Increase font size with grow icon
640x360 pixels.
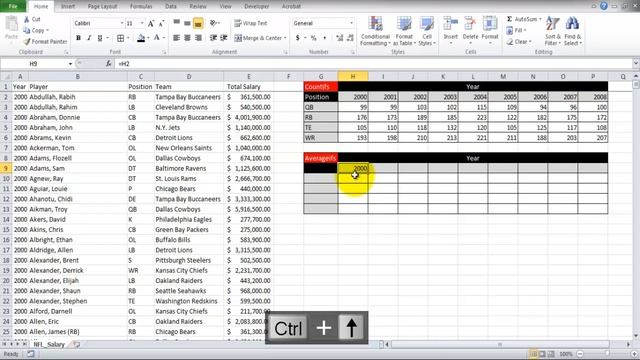[x=151, y=23]
